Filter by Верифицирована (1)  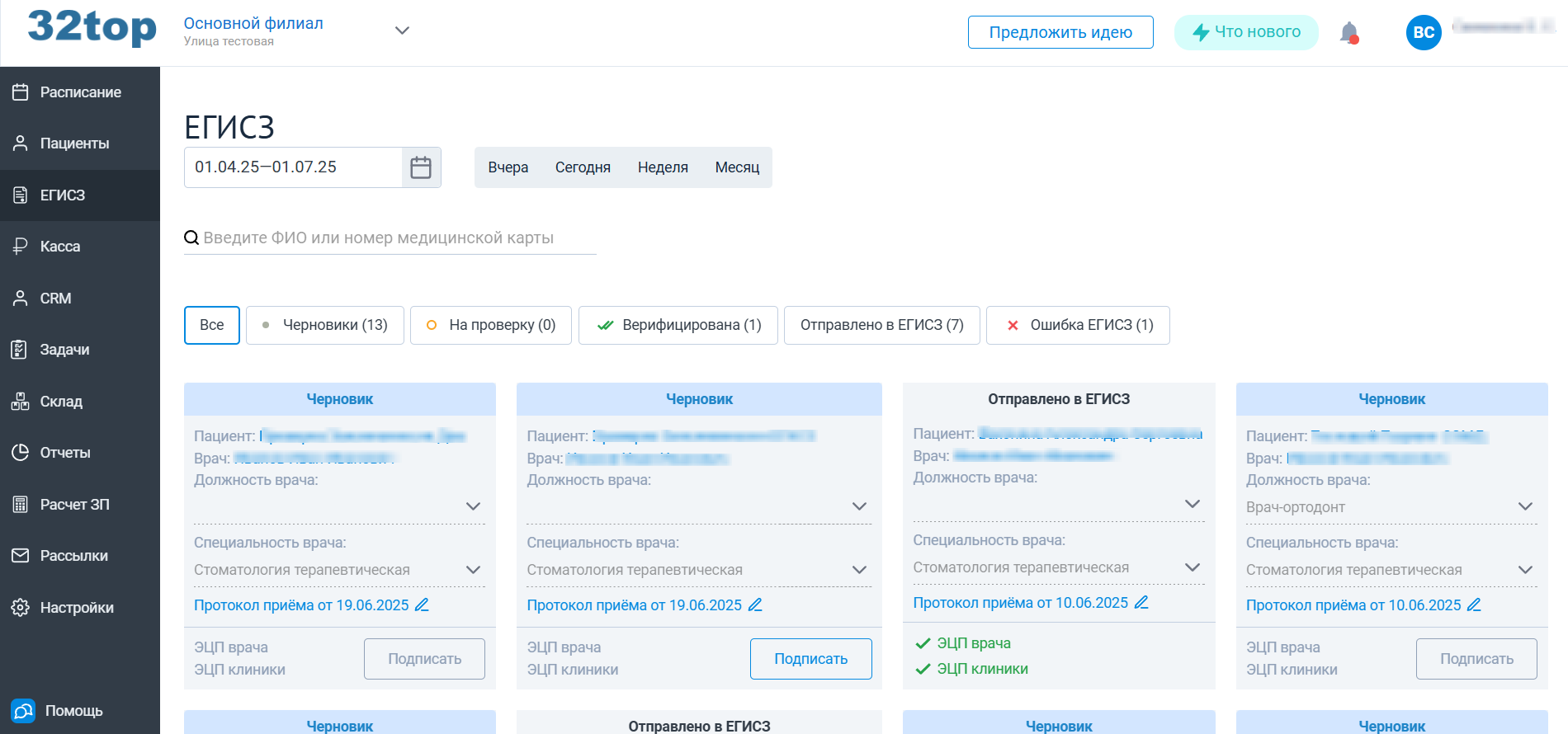pyautogui.click(x=678, y=325)
